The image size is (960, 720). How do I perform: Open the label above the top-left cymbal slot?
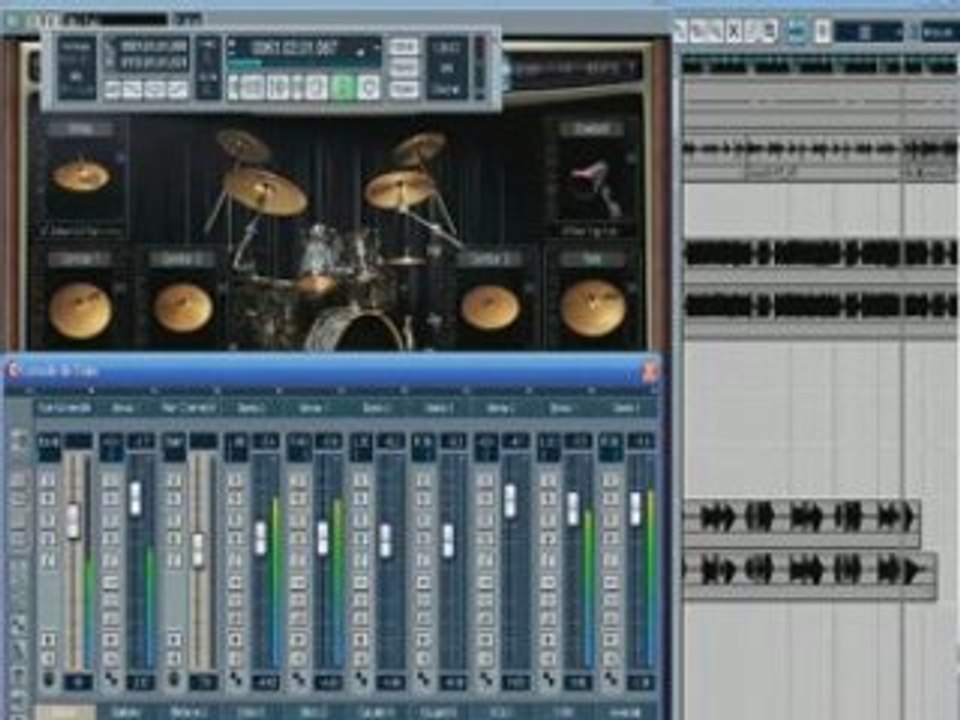pos(81,129)
